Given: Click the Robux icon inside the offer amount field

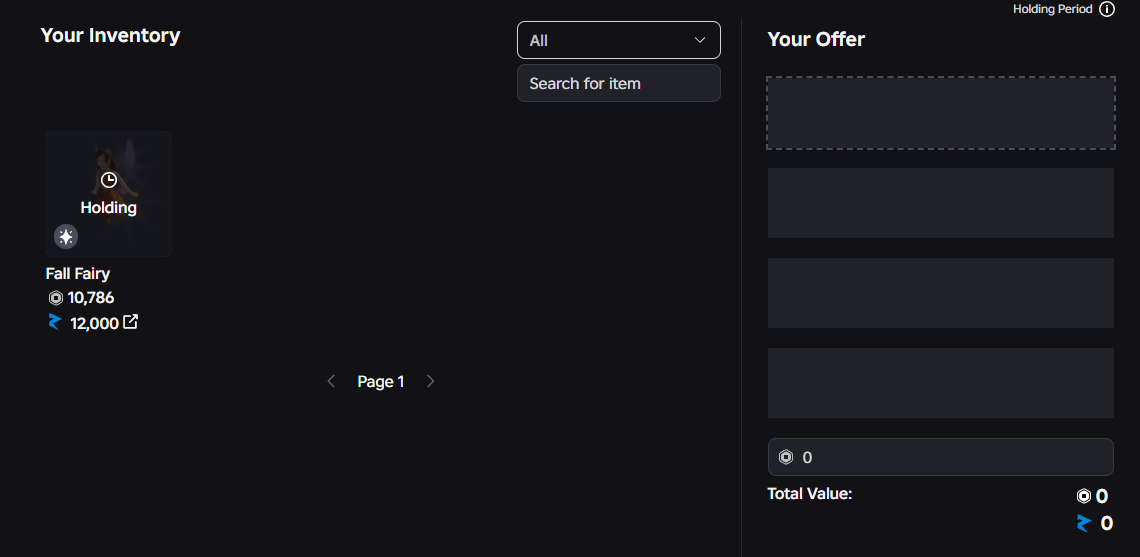Looking at the screenshot, I should tap(786, 457).
